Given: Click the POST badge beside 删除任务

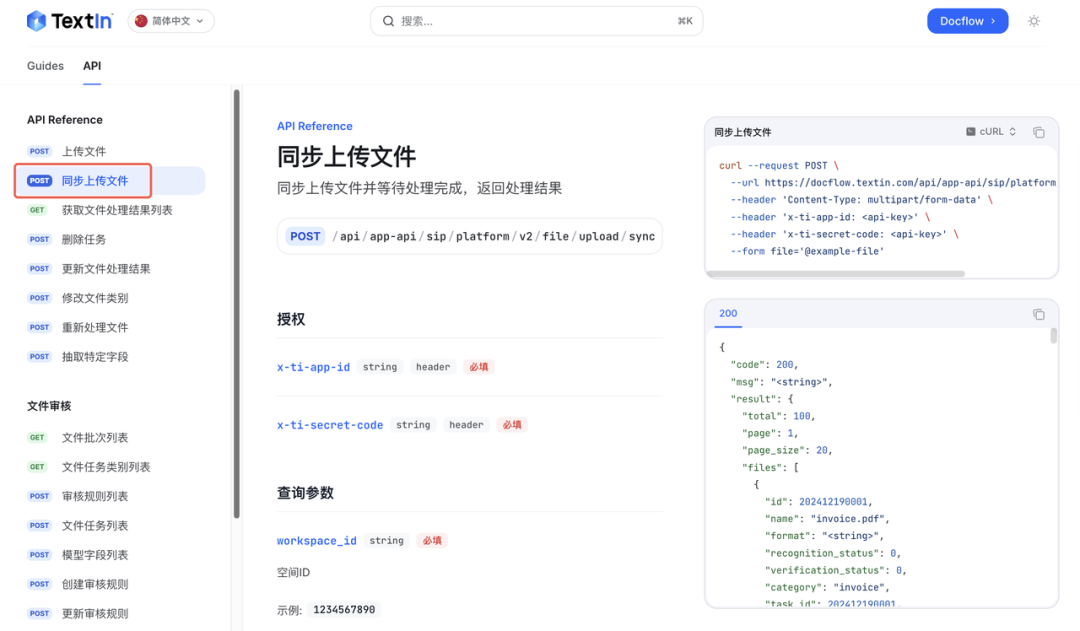Looking at the screenshot, I should [x=40, y=240].
